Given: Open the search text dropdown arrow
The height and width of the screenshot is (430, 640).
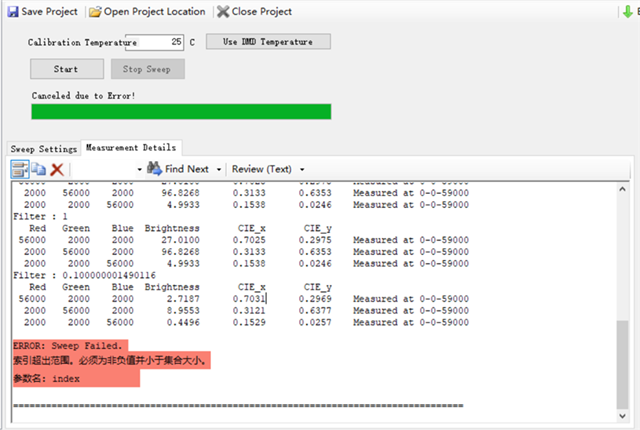Looking at the screenshot, I should 139,169.
